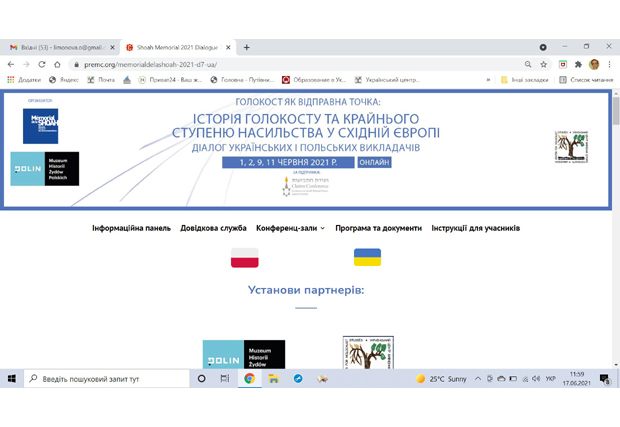Bookmark this page with the star icon
The width and height of the screenshot is (620, 427).
pos(544,64)
